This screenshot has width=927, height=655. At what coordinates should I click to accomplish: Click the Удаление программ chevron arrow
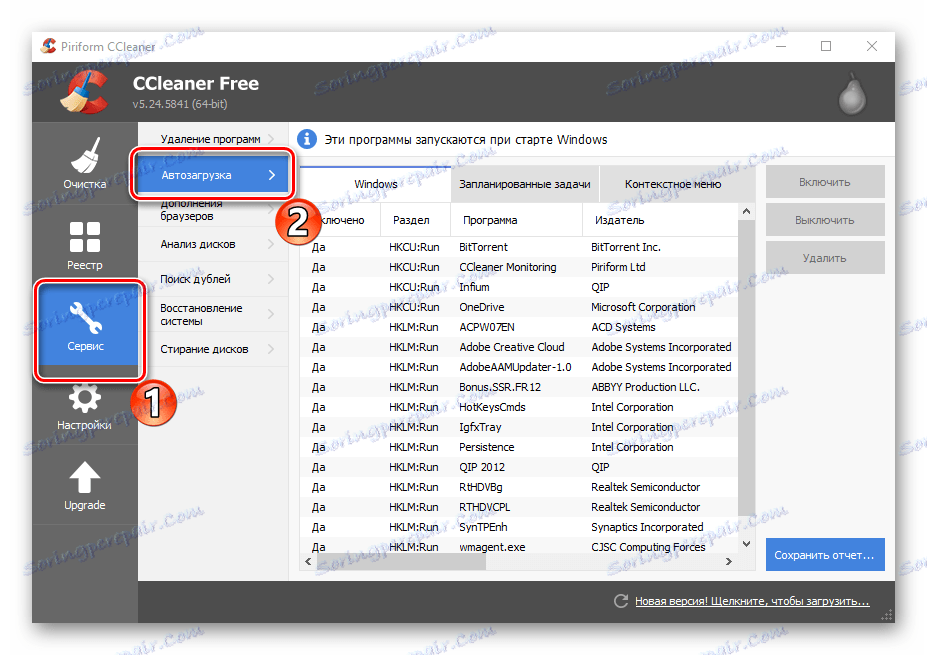pos(271,139)
